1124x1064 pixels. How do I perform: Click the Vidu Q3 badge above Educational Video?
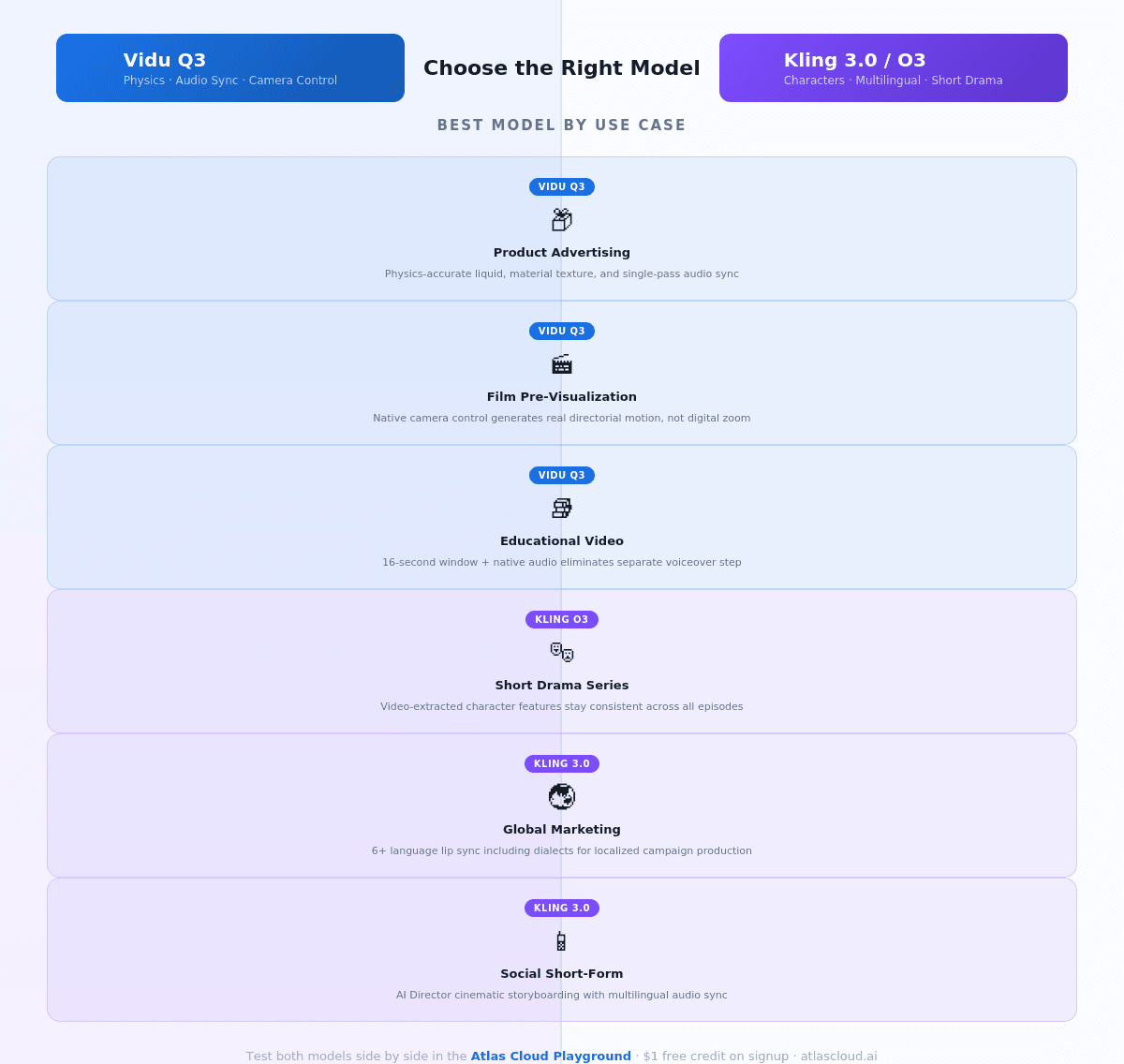[x=562, y=475]
